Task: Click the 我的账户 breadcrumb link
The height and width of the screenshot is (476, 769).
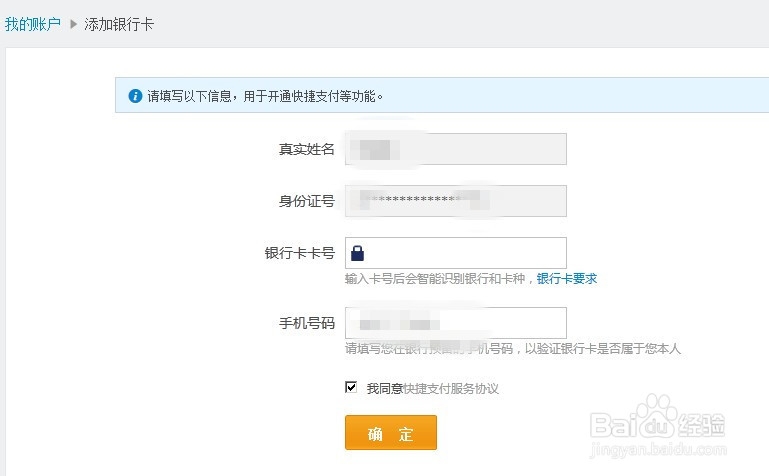Action: 33,23
